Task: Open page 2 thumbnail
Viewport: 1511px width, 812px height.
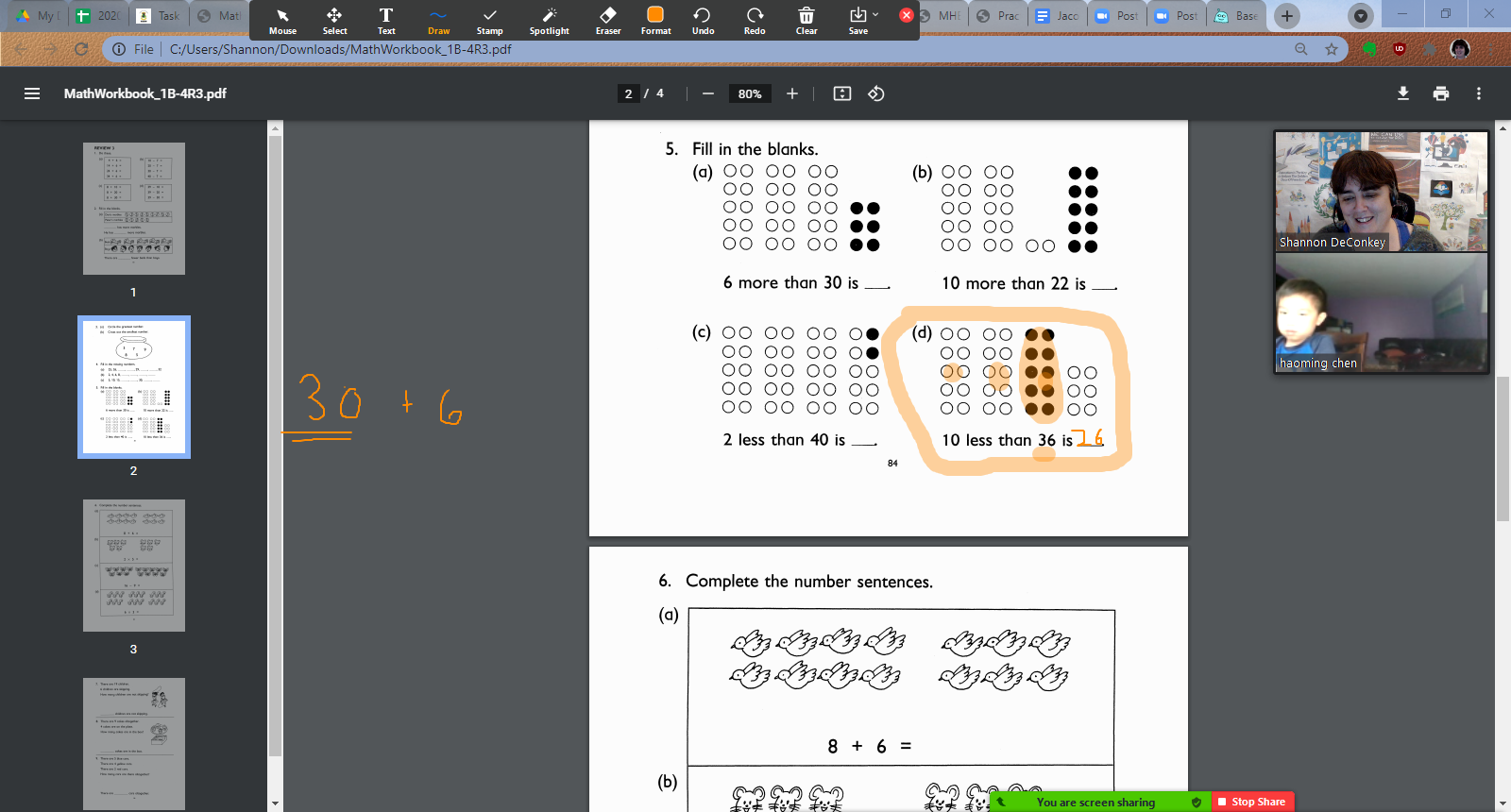Action: pos(134,387)
